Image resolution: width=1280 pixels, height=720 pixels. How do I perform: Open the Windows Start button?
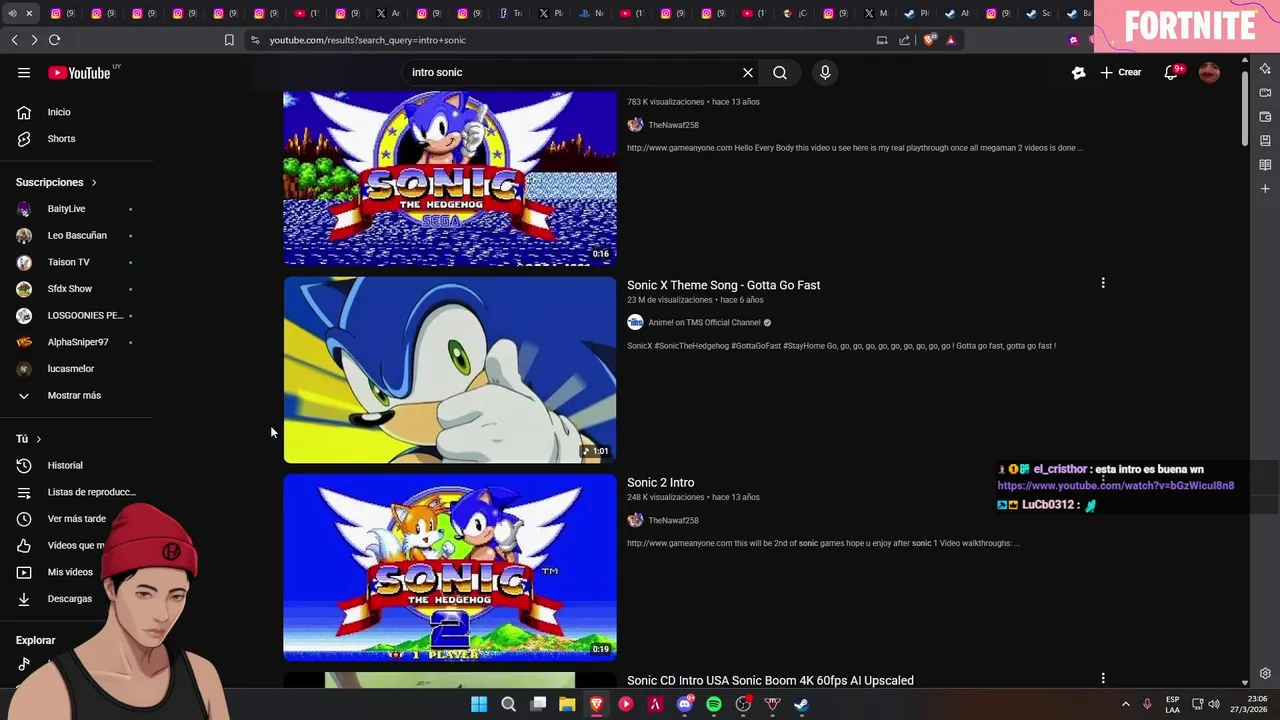[x=479, y=704]
